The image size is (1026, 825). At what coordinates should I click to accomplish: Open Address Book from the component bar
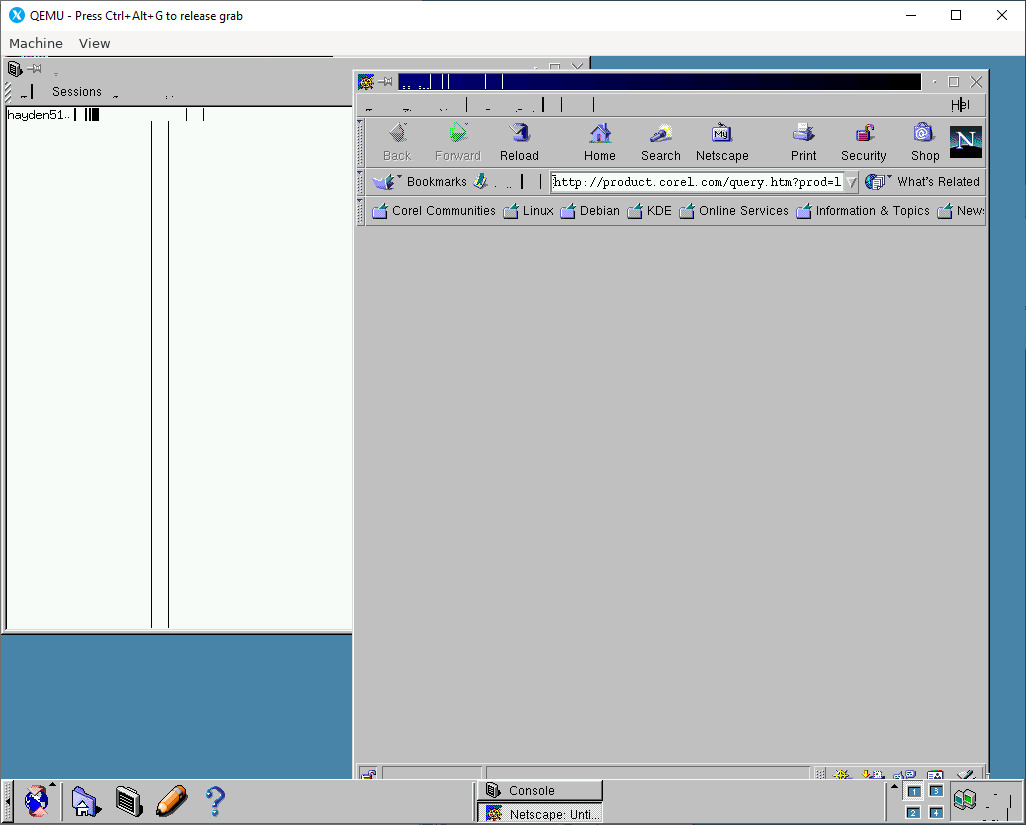click(936, 774)
